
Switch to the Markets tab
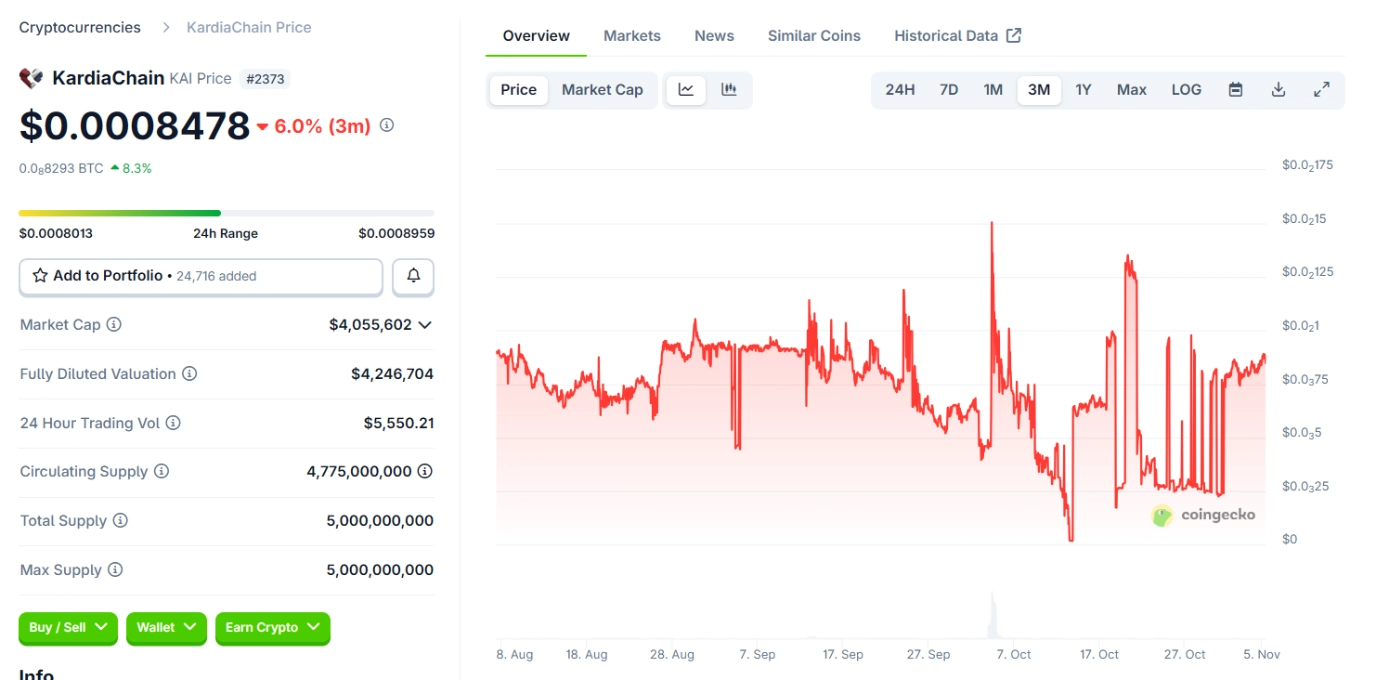(632, 36)
